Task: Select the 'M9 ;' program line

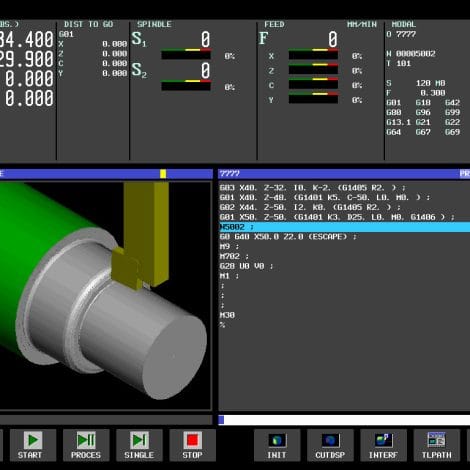Action: click(x=229, y=247)
